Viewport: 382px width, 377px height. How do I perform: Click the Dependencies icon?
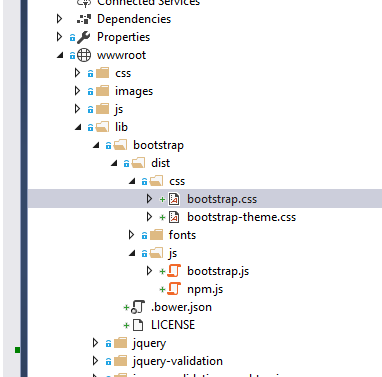84,19
